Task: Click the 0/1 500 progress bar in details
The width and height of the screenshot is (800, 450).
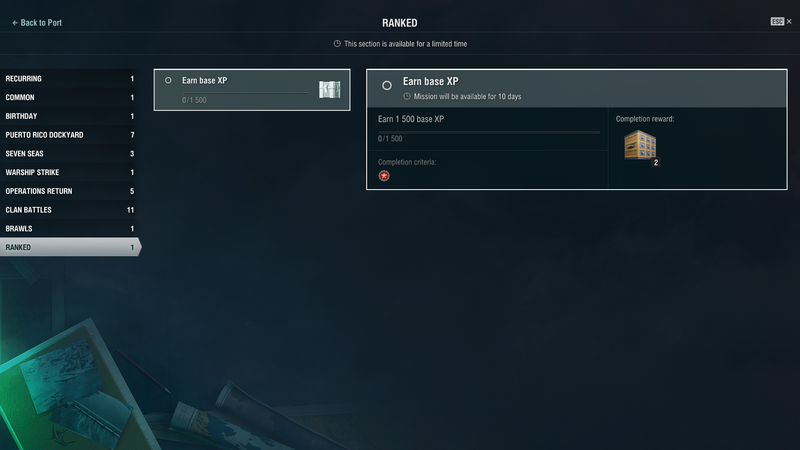Action: (489, 132)
